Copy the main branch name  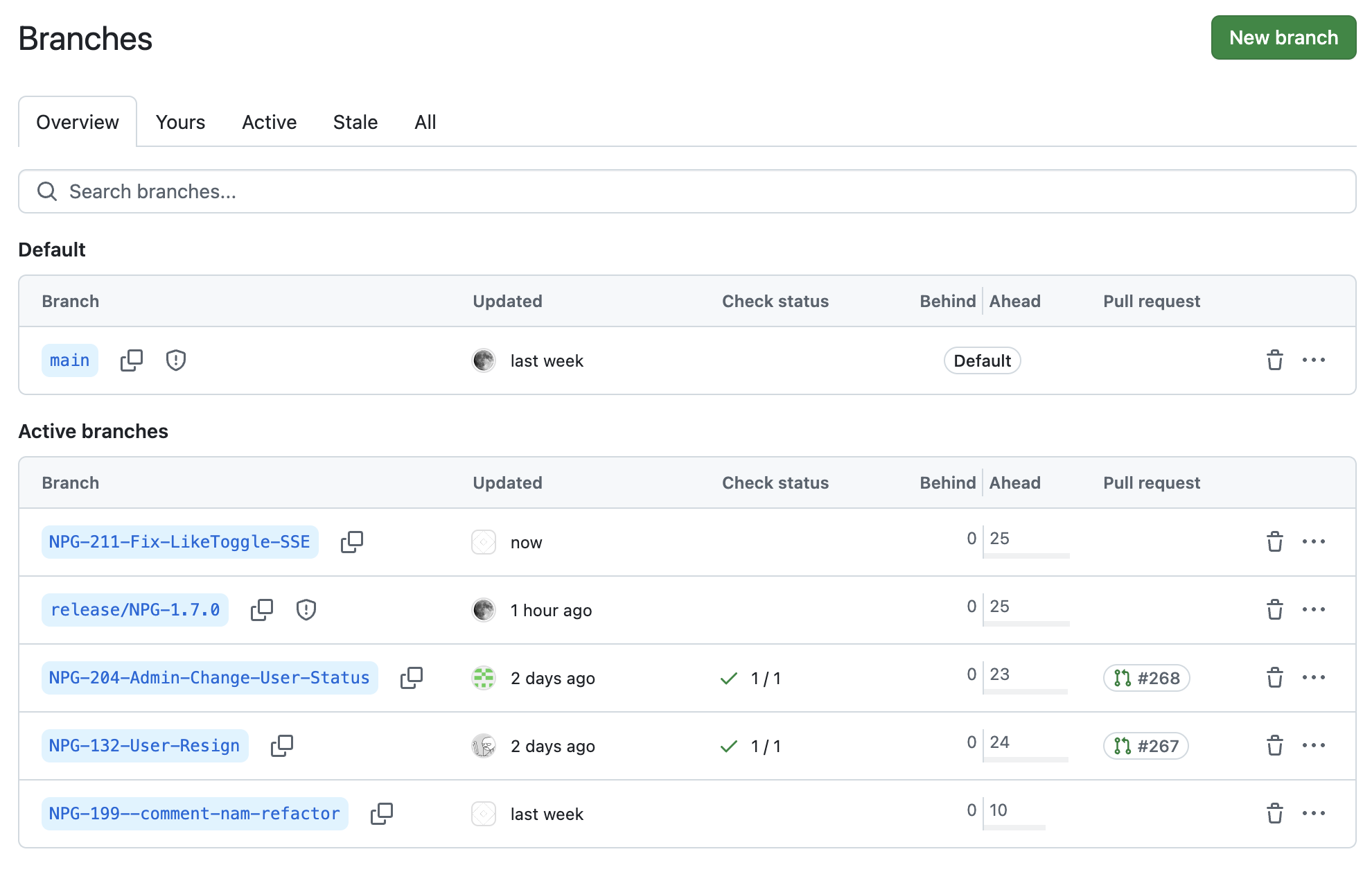click(x=131, y=360)
